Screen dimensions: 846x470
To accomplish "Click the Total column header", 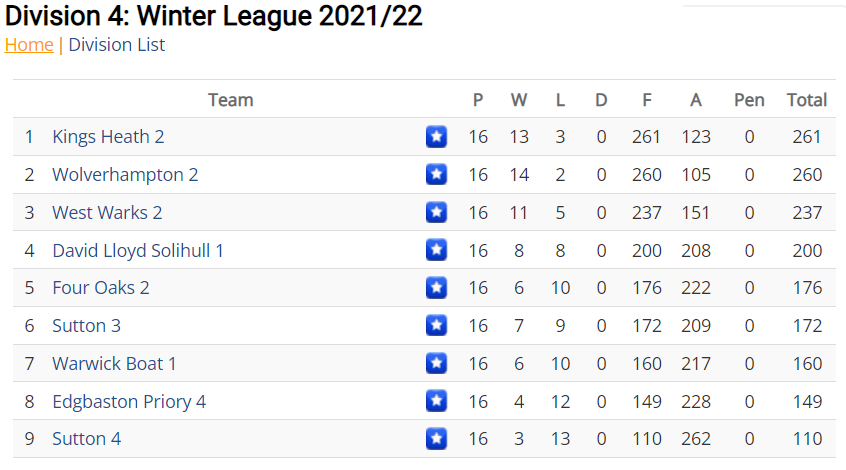I will [807, 100].
